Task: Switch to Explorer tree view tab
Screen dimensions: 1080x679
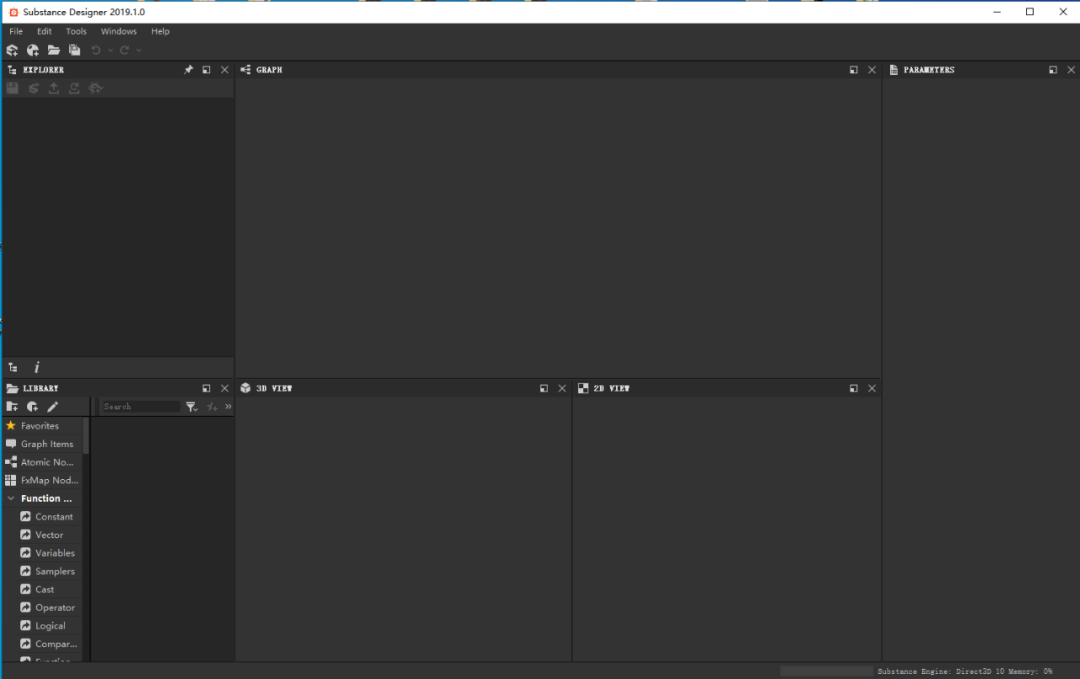Action: [x=13, y=368]
